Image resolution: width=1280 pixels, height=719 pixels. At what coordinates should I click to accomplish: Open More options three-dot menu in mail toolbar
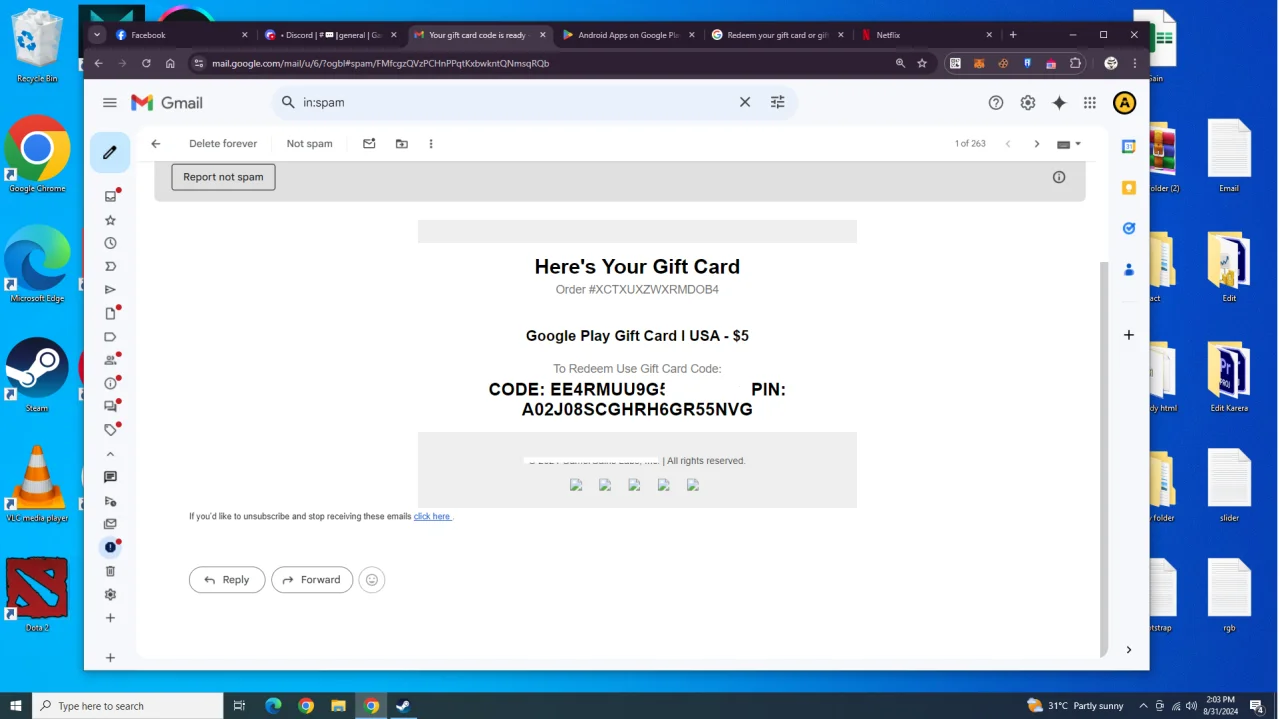[431, 144]
